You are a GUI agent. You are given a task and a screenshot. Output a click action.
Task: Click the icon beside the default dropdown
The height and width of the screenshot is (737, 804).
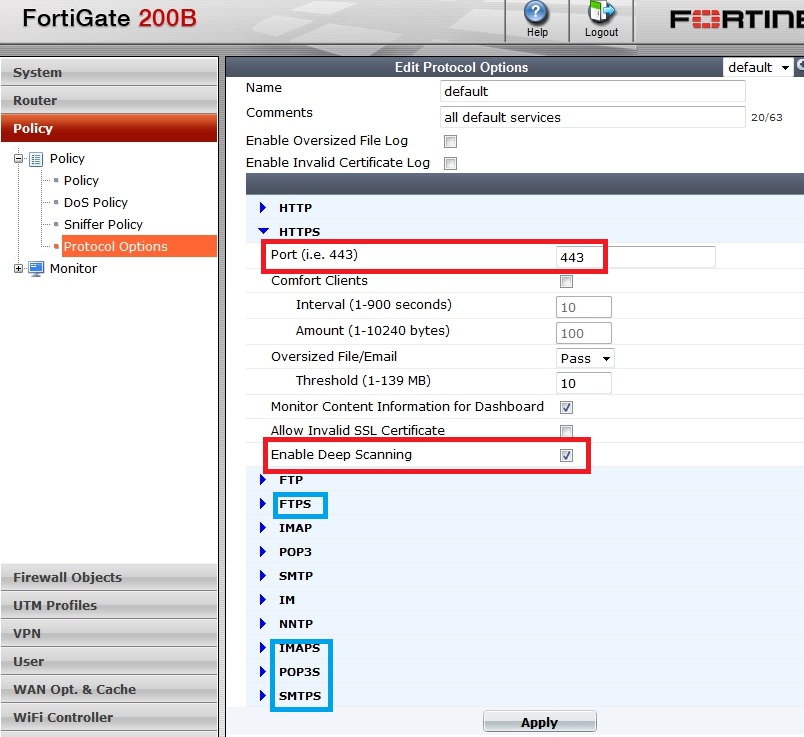799,66
